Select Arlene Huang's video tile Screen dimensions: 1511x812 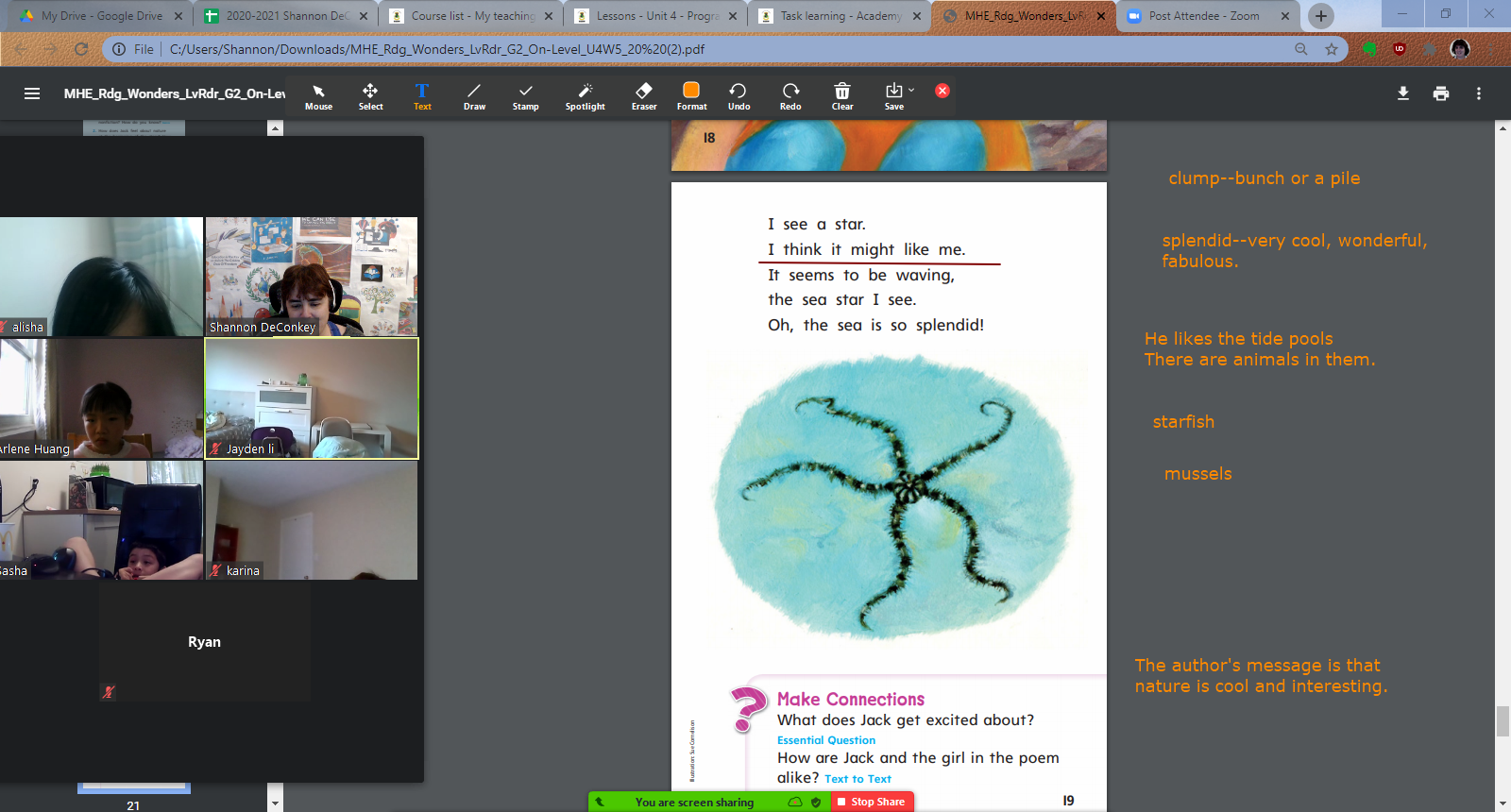point(101,398)
